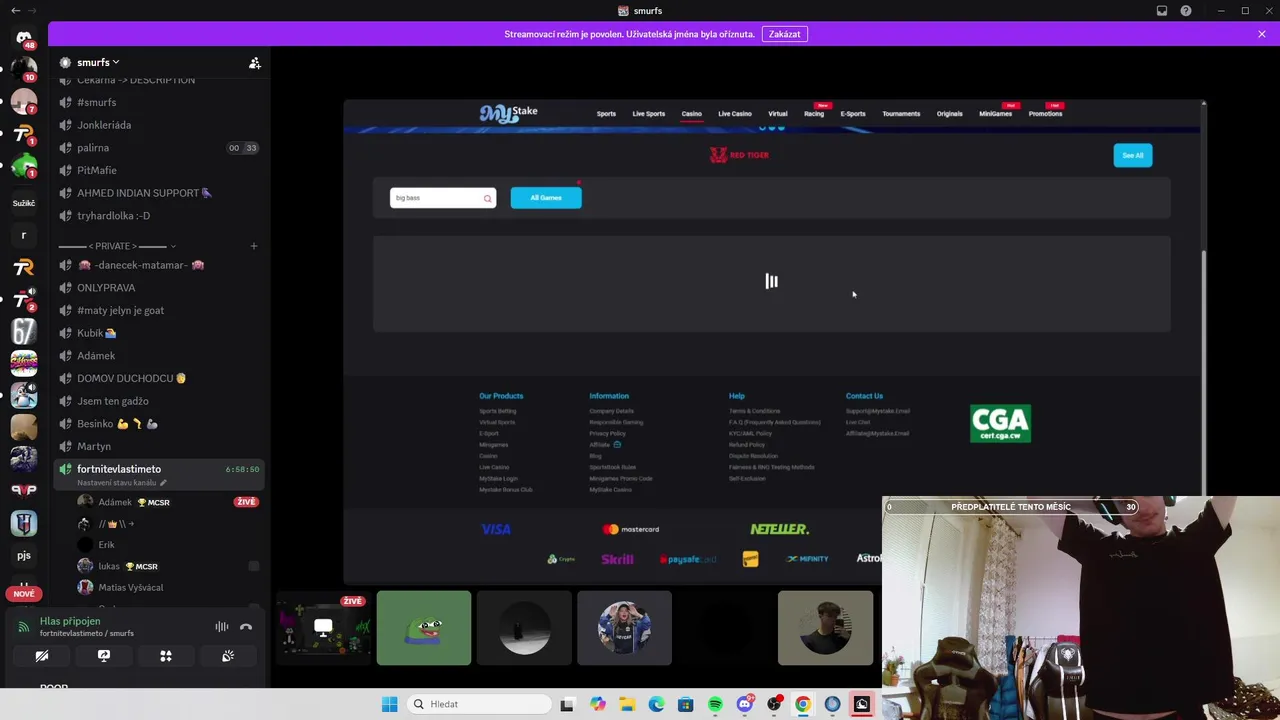Viewport: 1280px width, 720px height.
Task: Click the Casino tab on MyStake stream
Action: 691,114
